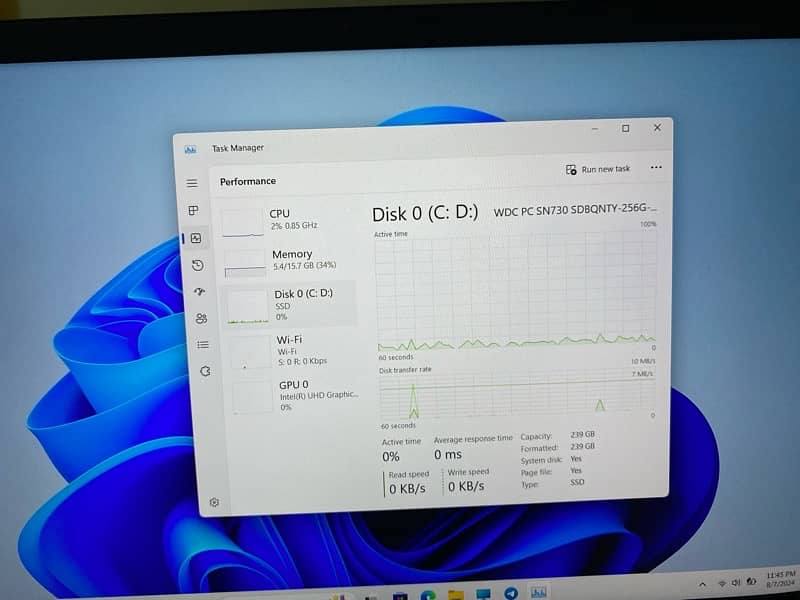Open the Processes page icon in sidebar
The height and width of the screenshot is (600, 800).
[194, 211]
